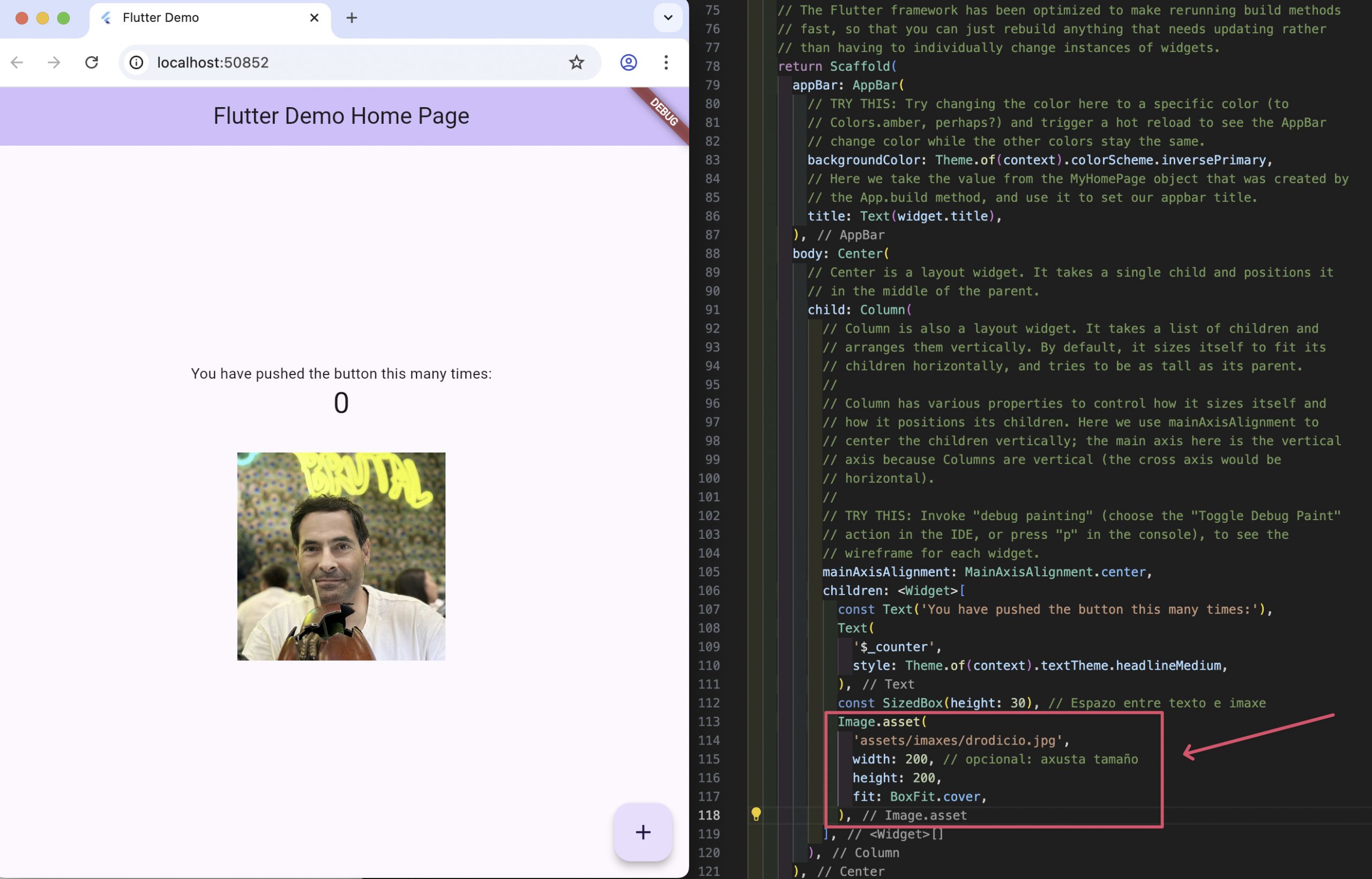Click the displayed asset photo

click(341, 557)
